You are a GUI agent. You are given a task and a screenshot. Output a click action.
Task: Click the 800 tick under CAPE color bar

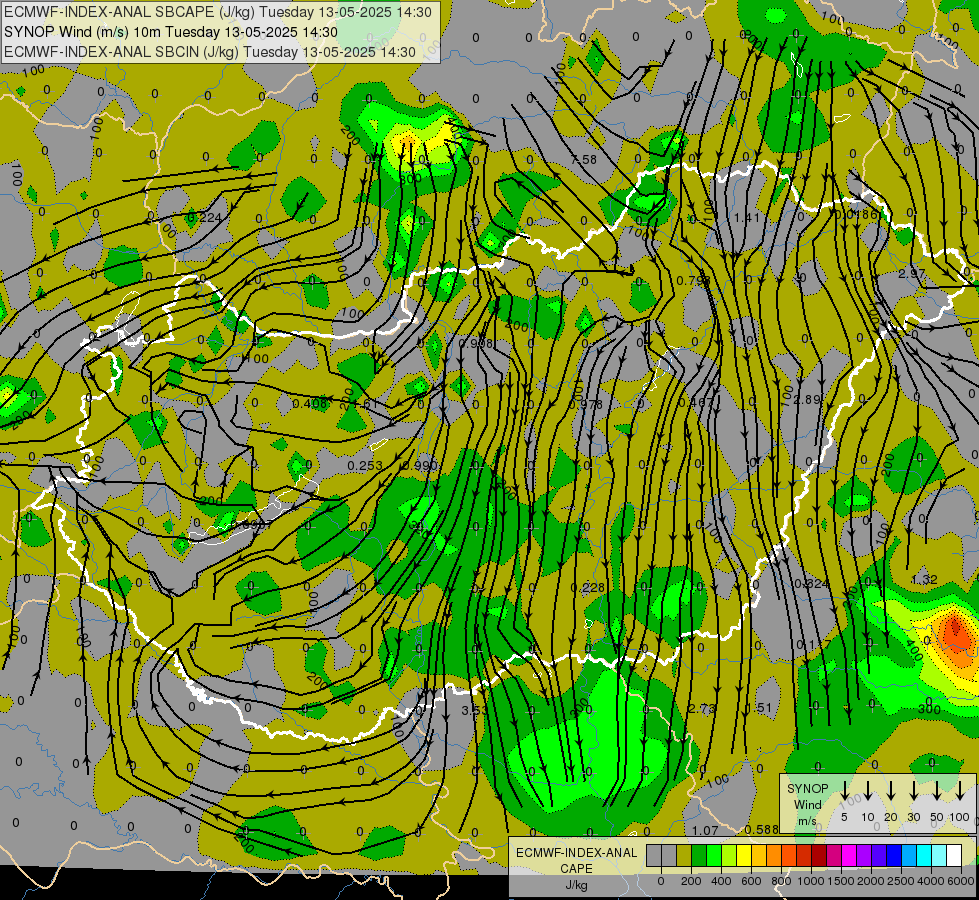click(781, 881)
